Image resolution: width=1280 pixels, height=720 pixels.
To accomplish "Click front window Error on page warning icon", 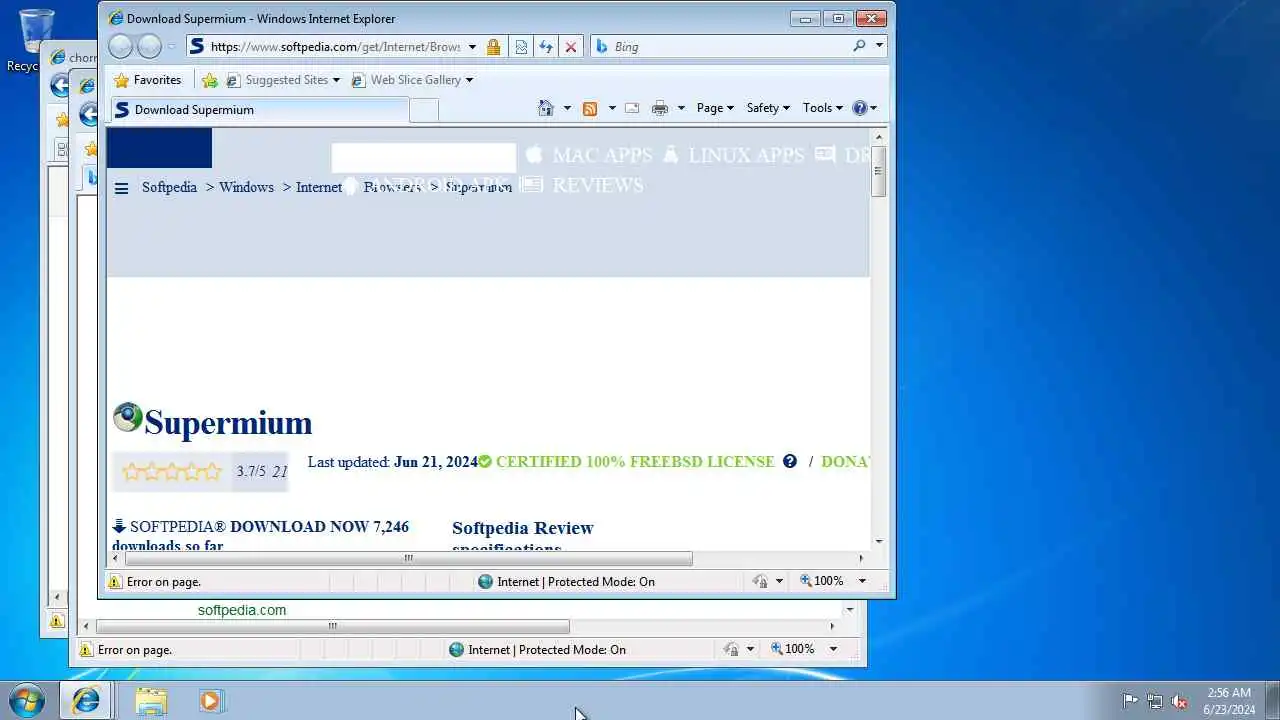I will pos(114,582).
